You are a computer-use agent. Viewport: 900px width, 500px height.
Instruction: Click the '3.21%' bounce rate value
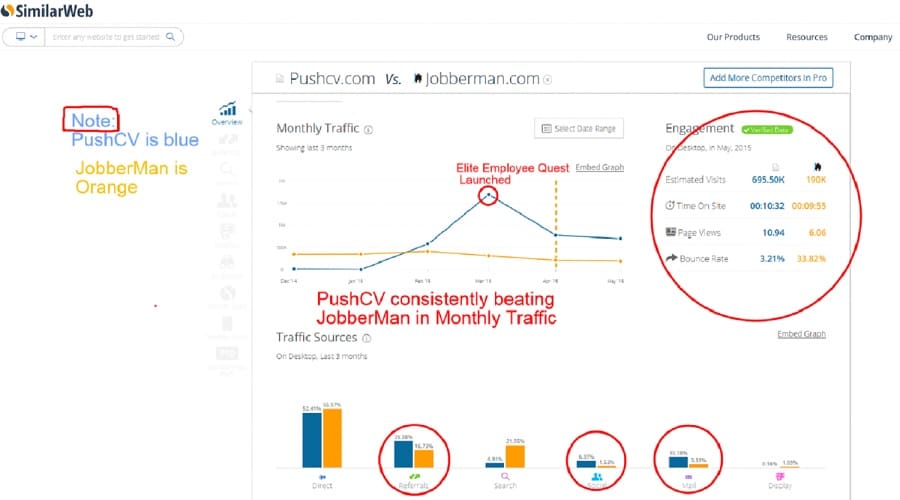tap(772, 259)
